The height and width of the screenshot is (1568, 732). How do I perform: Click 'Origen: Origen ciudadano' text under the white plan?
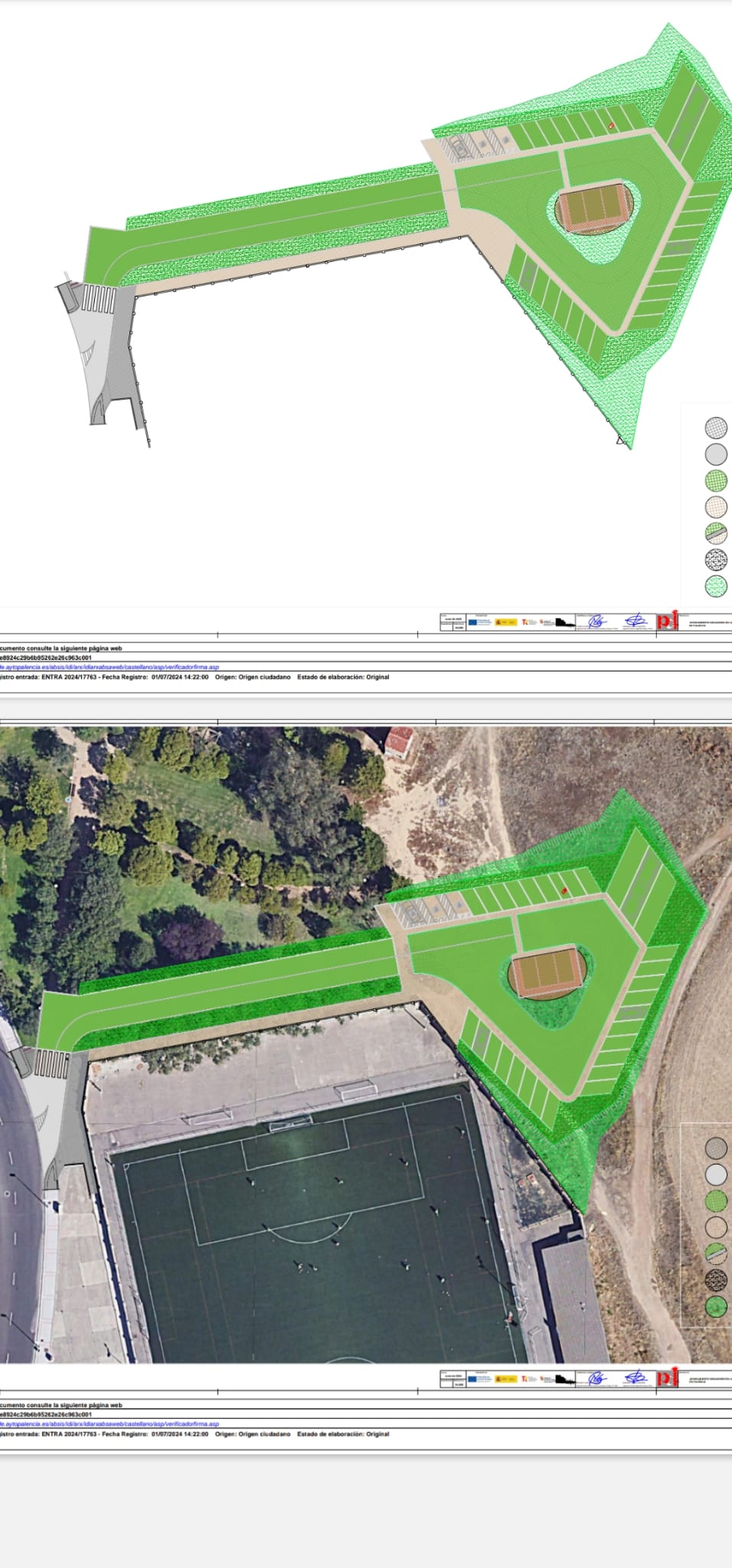[253, 677]
